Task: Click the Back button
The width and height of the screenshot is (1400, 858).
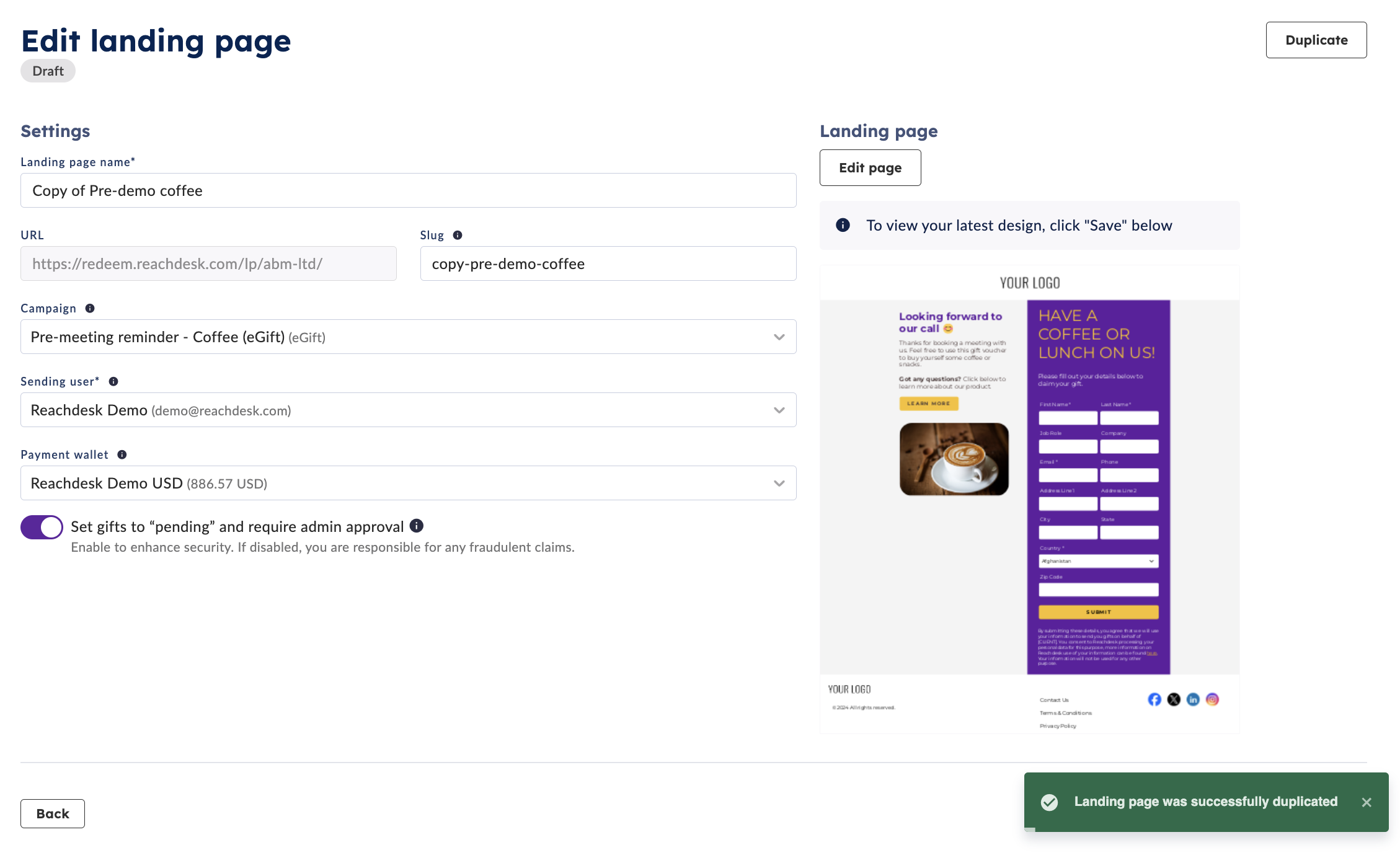Action: (53, 813)
